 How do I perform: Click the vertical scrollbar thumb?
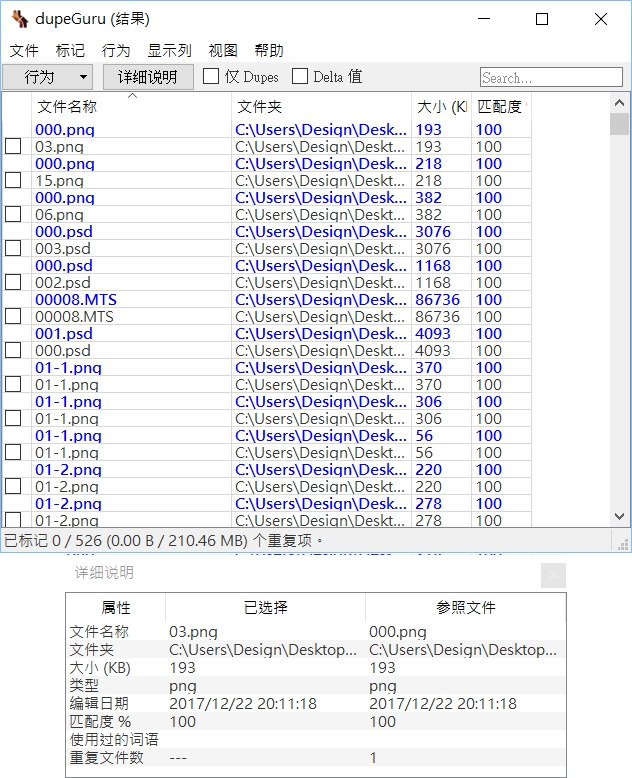point(619,124)
